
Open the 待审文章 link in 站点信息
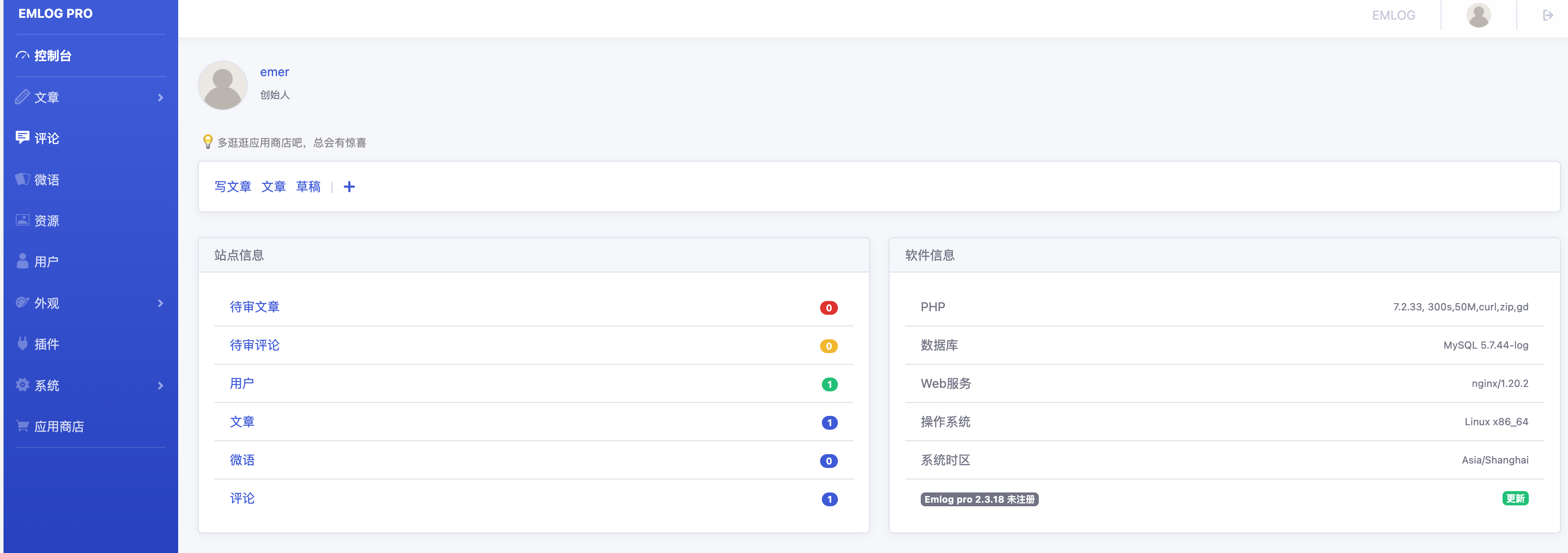[x=254, y=307]
